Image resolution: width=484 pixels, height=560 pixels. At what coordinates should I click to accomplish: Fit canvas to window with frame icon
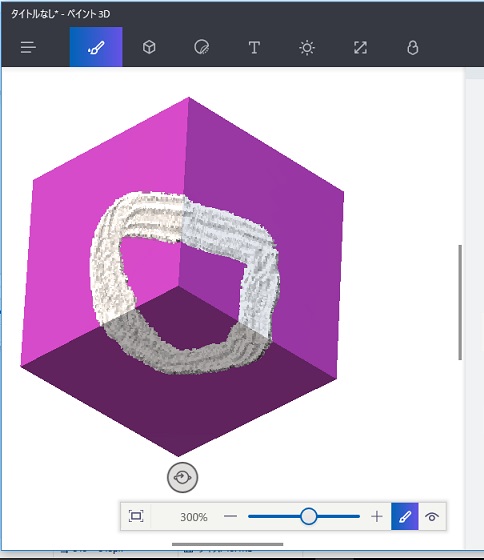136,516
